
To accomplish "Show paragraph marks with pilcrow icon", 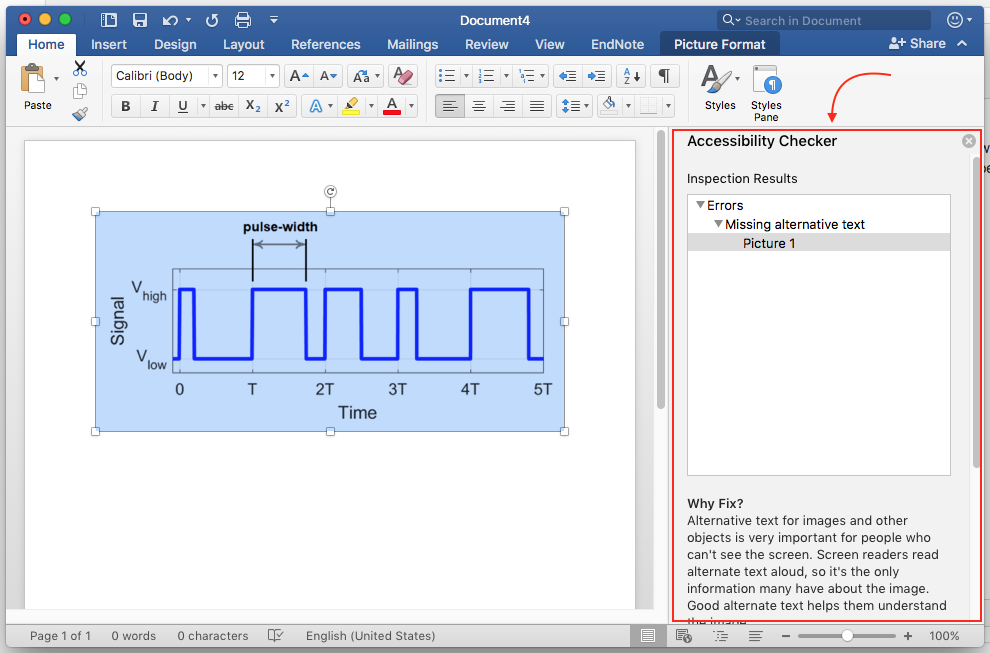I will pos(664,76).
